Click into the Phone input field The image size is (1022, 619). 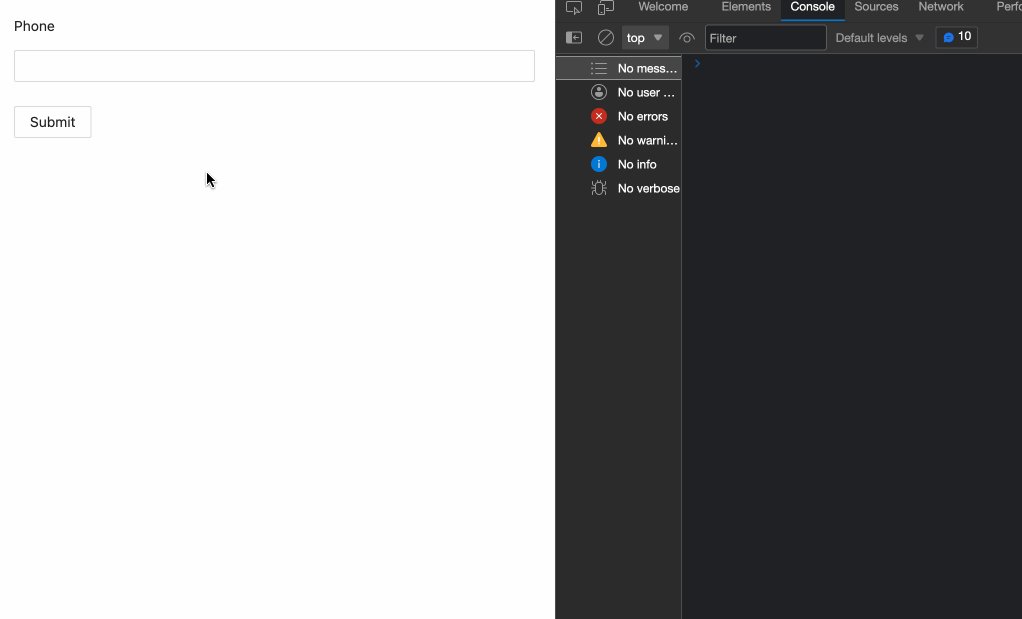[x=274, y=66]
